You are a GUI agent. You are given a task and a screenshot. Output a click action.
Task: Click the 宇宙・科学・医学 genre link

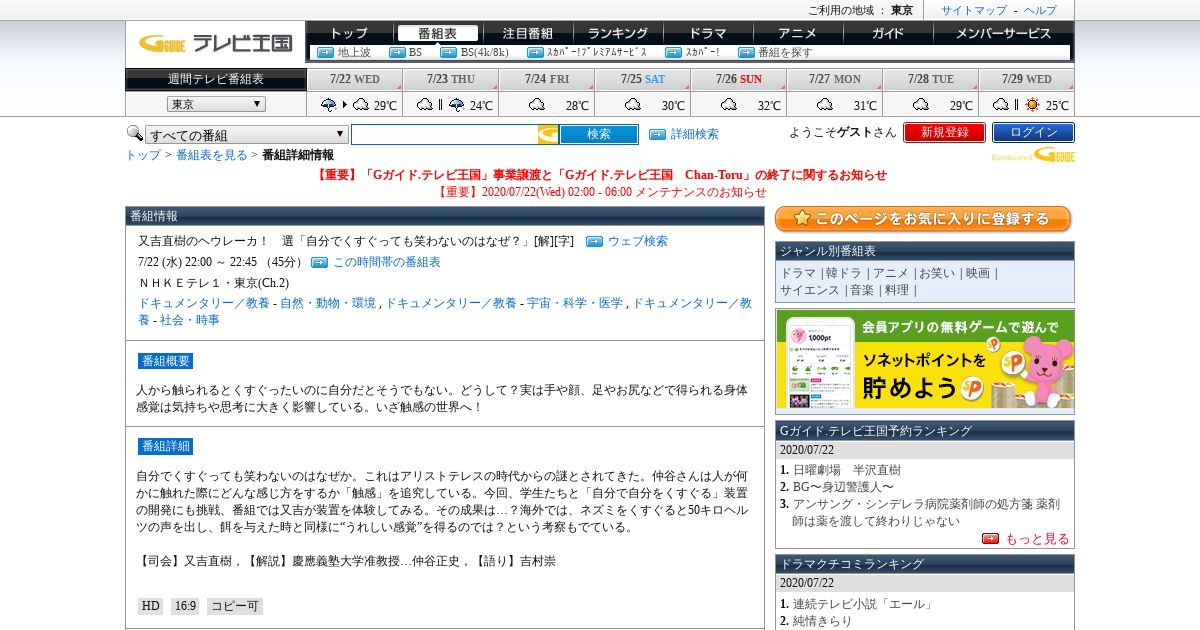(x=575, y=303)
